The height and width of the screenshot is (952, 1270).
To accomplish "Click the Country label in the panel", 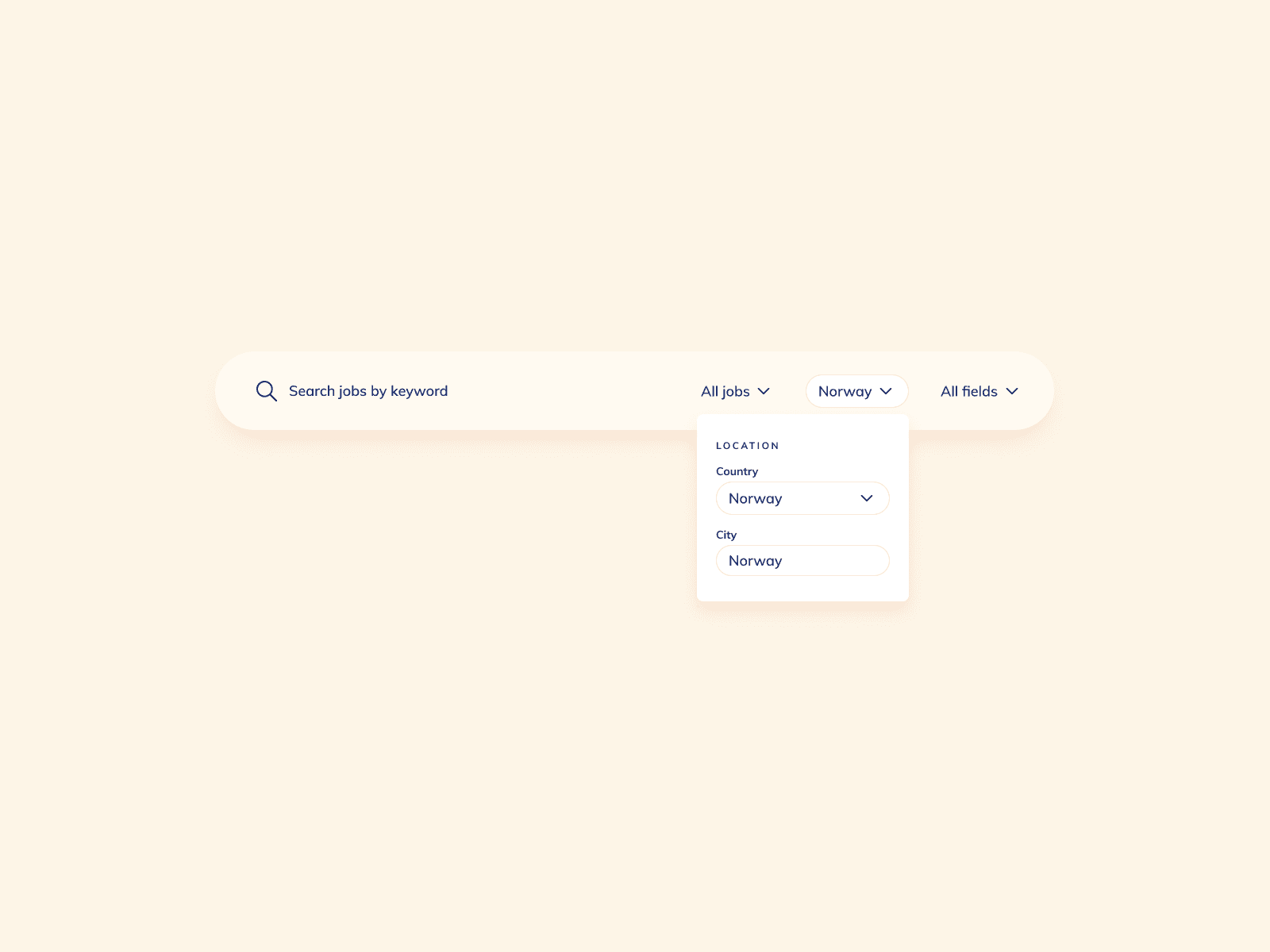I will click(x=737, y=470).
